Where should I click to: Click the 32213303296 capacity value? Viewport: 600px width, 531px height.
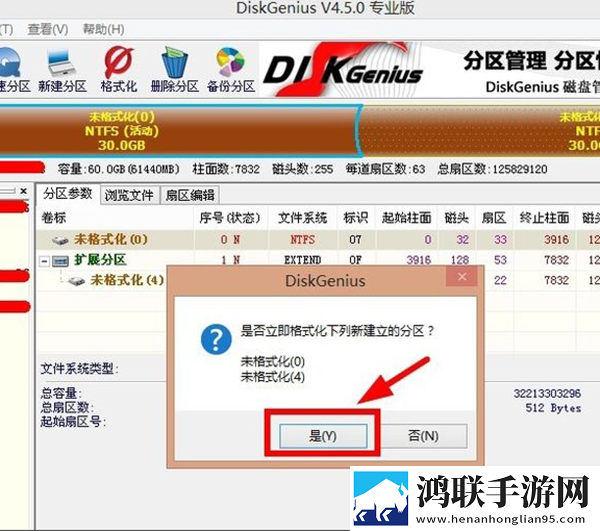tap(547, 393)
